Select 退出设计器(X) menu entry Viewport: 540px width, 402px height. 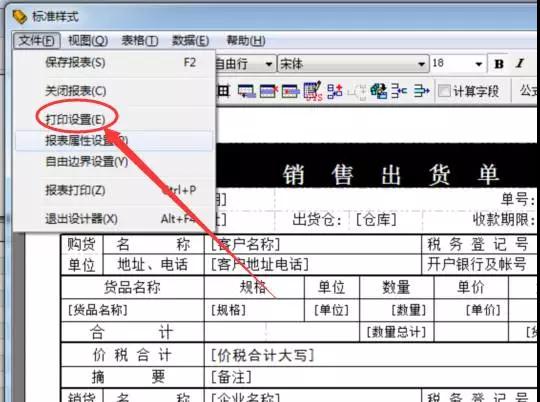[x=81, y=218]
